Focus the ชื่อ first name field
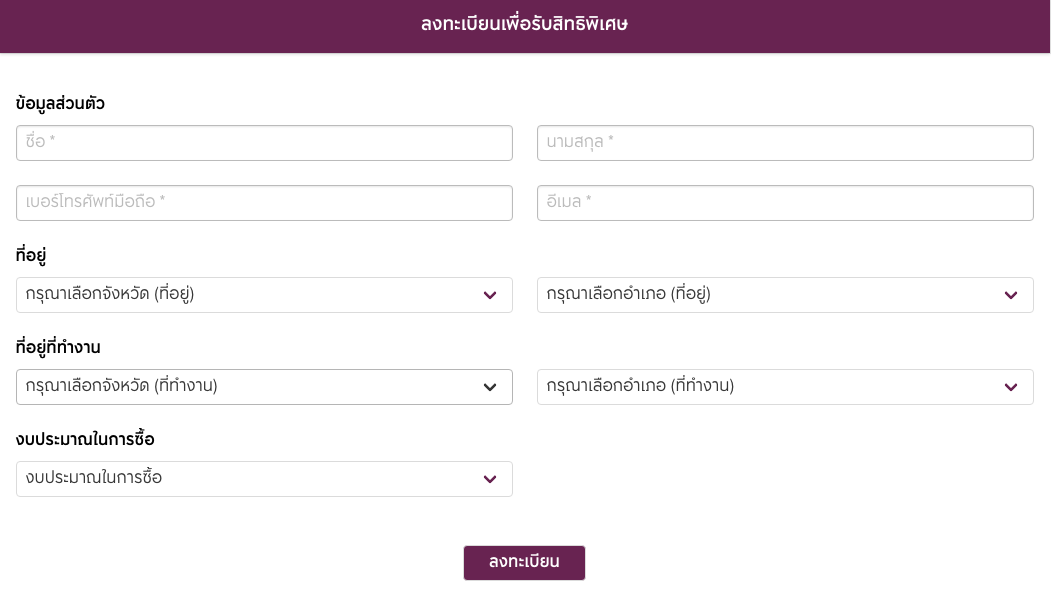The width and height of the screenshot is (1051, 608). 264,143
